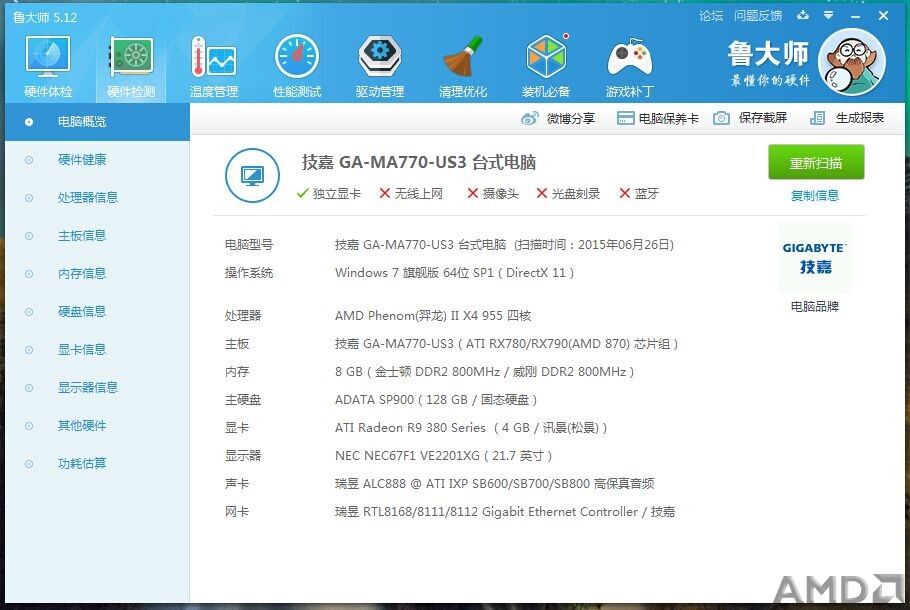Open the 问题反馈 feedback link
Screen dimensions: 910x610
[x=758, y=16]
